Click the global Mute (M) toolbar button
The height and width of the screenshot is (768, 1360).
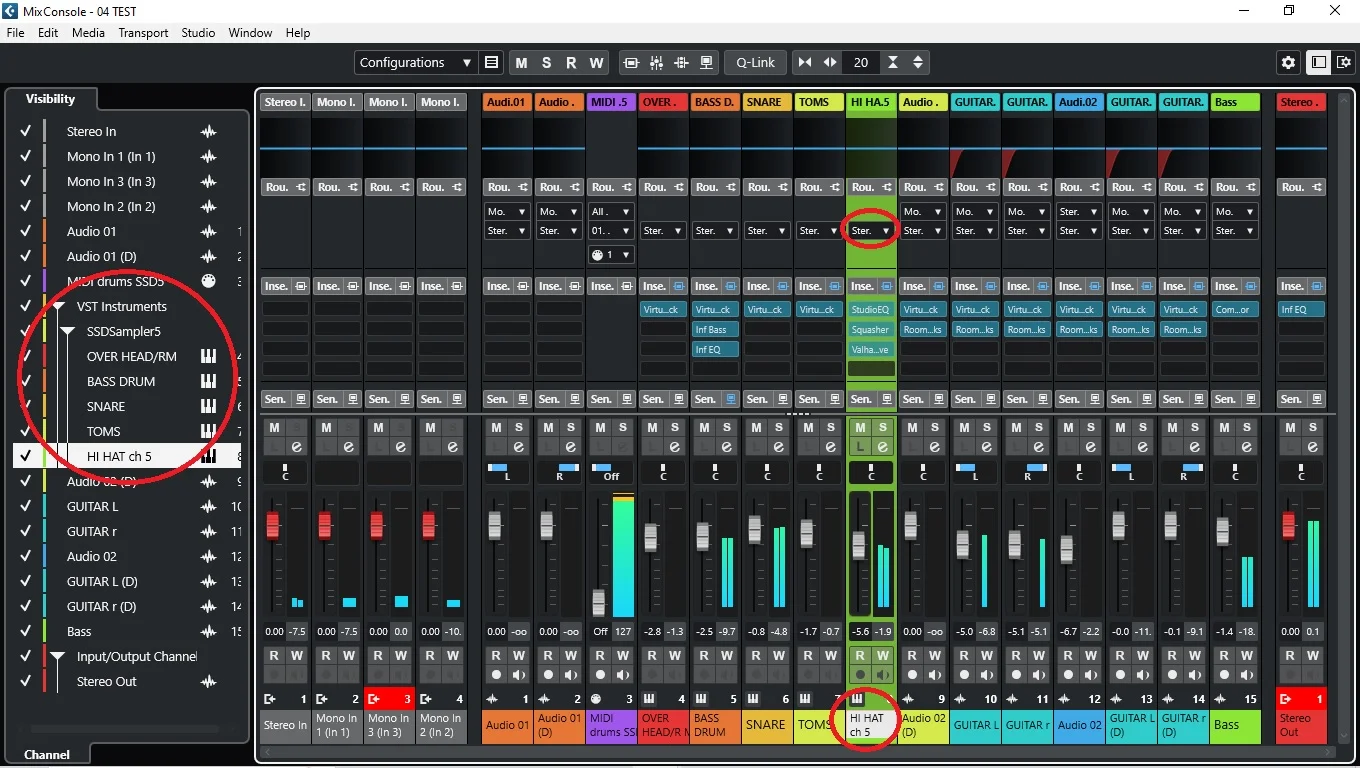tap(521, 63)
